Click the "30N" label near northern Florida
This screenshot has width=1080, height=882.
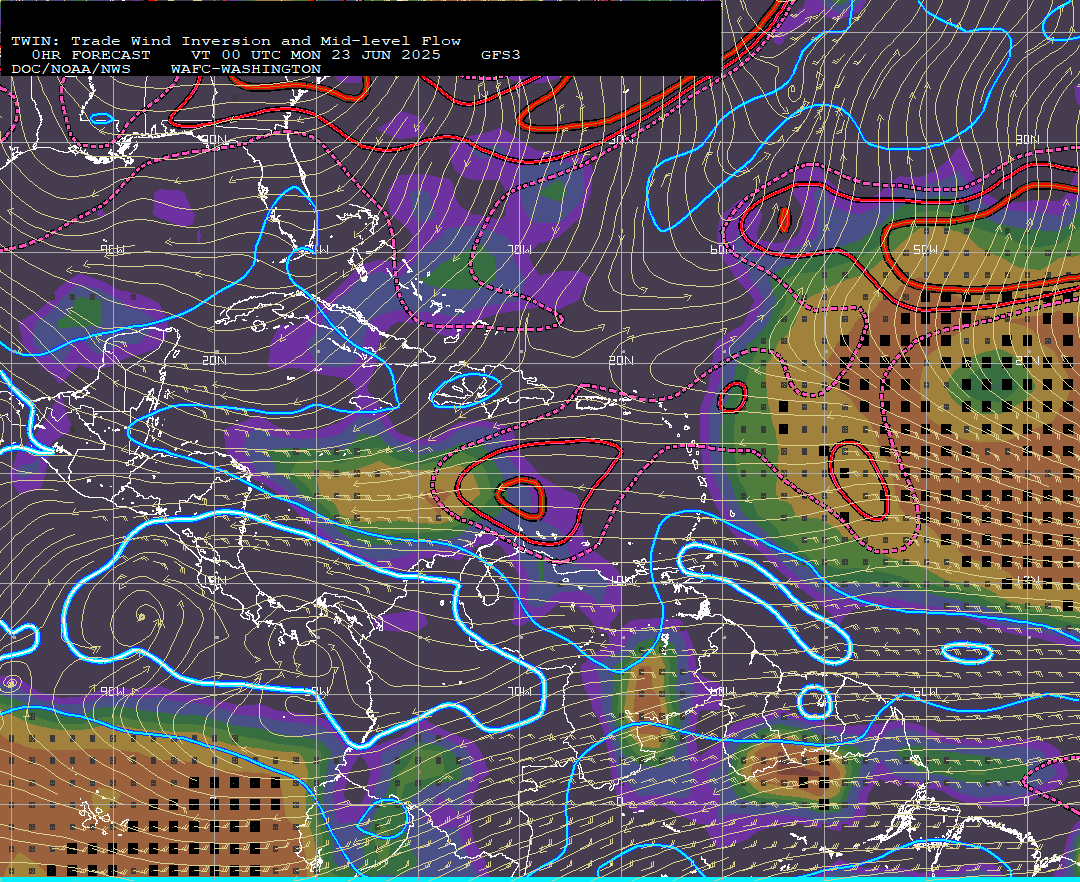click(x=215, y=140)
